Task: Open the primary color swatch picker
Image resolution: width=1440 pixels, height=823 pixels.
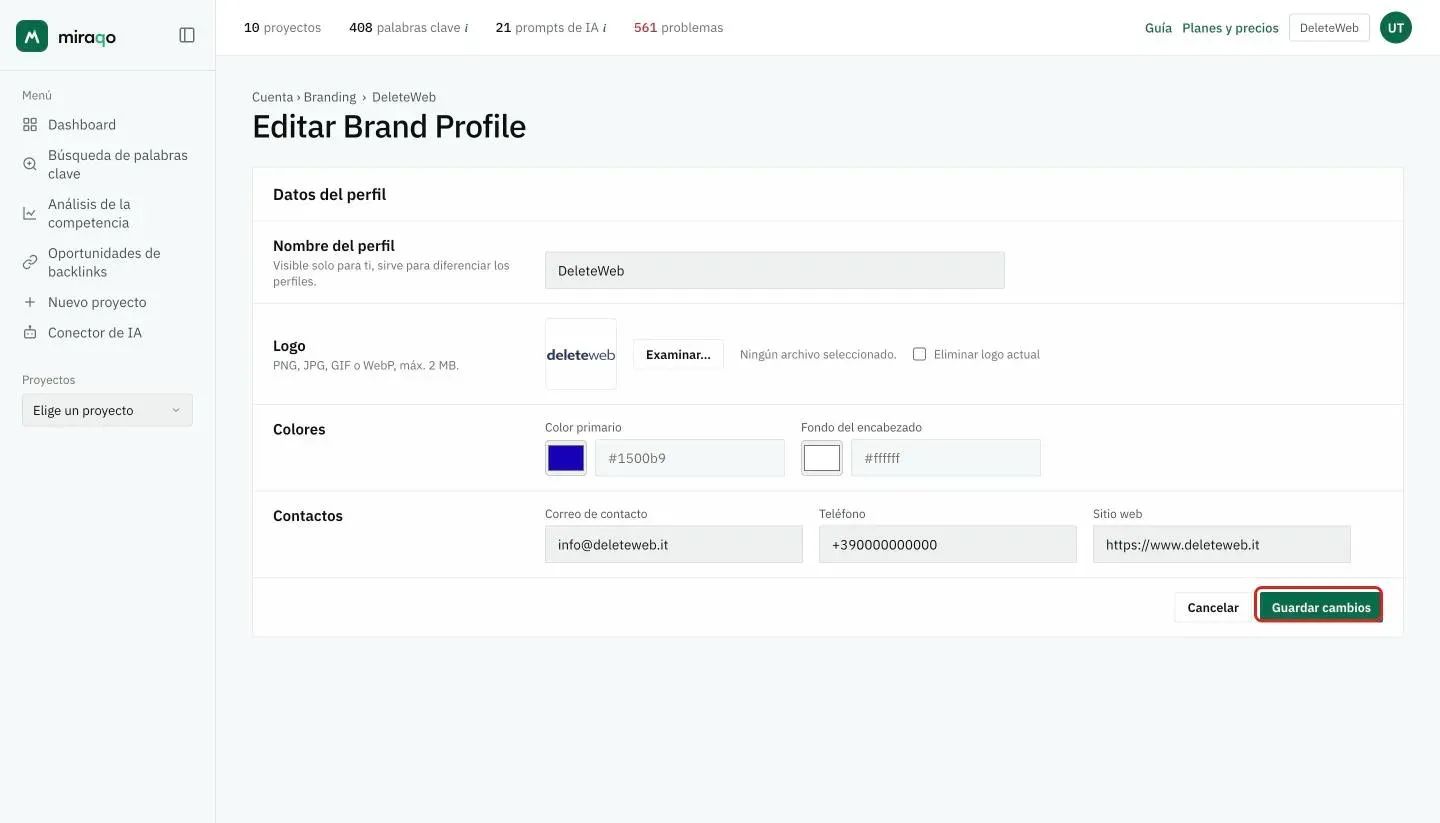Action: 566,458
